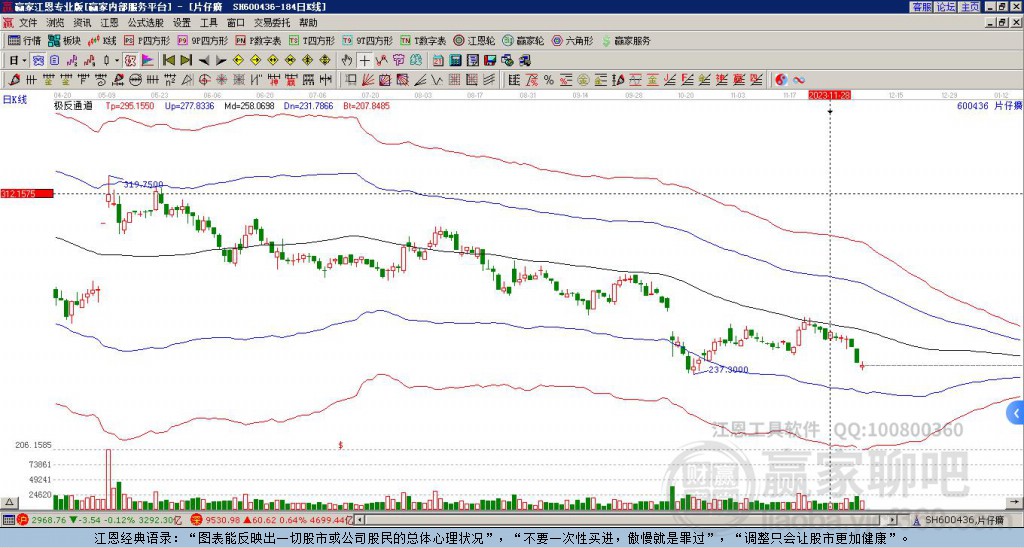Toggle the 极反通道 indicator icon
Screen dimensions: 1024x548
click(x=130, y=61)
